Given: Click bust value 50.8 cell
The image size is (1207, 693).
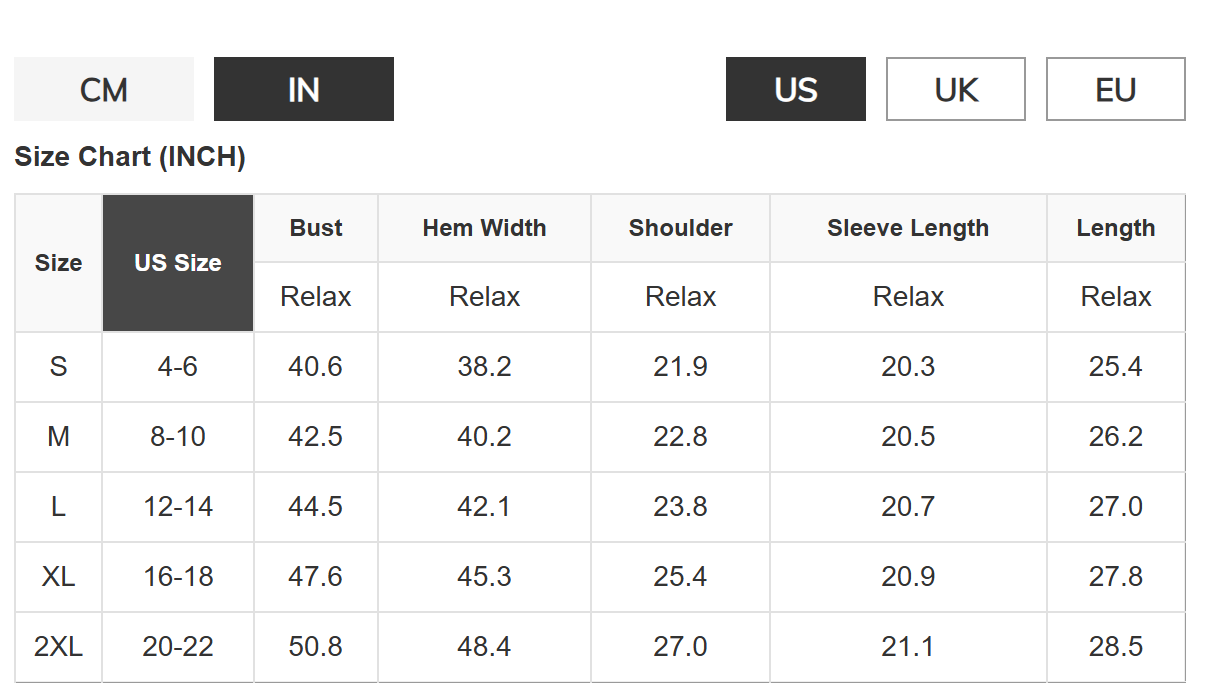Looking at the screenshot, I should (x=316, y=647).
